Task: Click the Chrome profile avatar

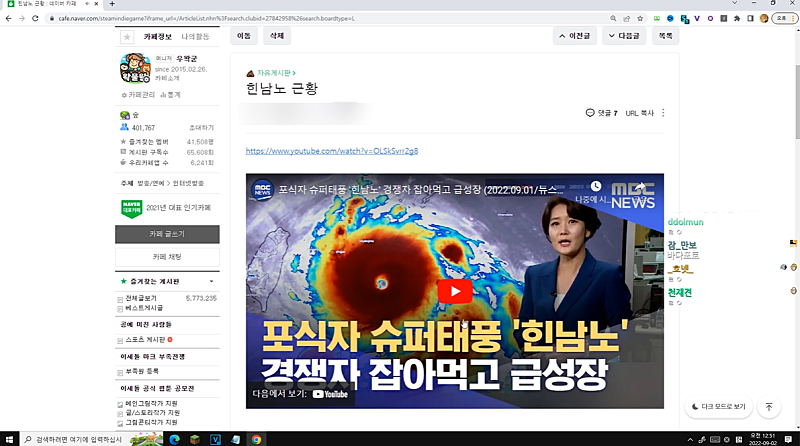Action: (x=764, y=18)
